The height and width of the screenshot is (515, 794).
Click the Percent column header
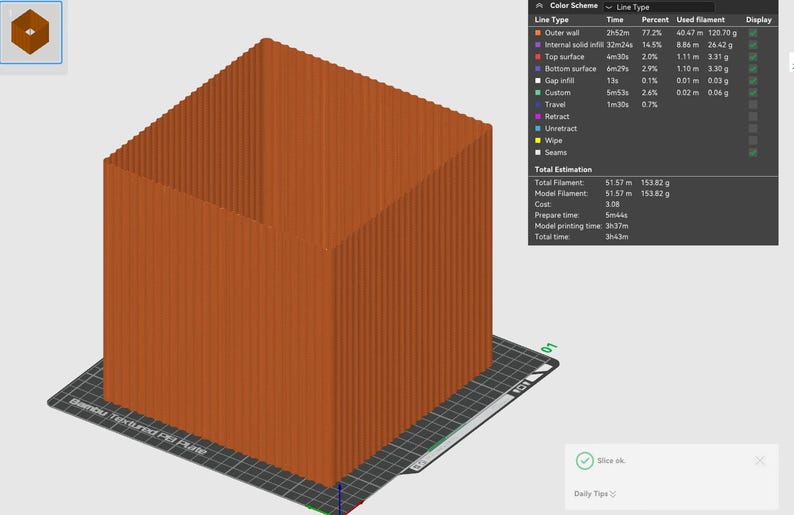pos(655,20)
